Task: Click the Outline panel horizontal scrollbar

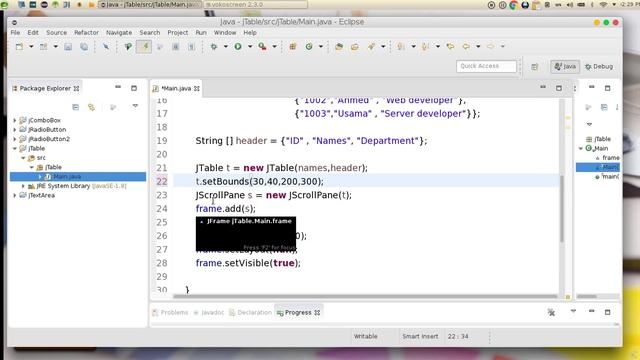Action: (x=587, y=297)
